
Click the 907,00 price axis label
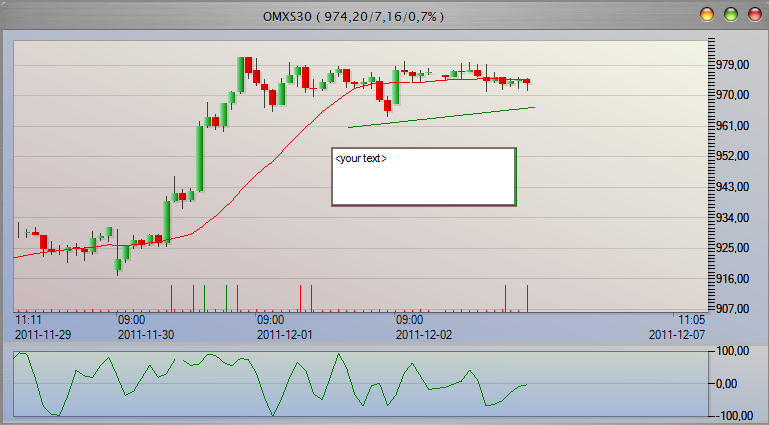pos(735,309)
